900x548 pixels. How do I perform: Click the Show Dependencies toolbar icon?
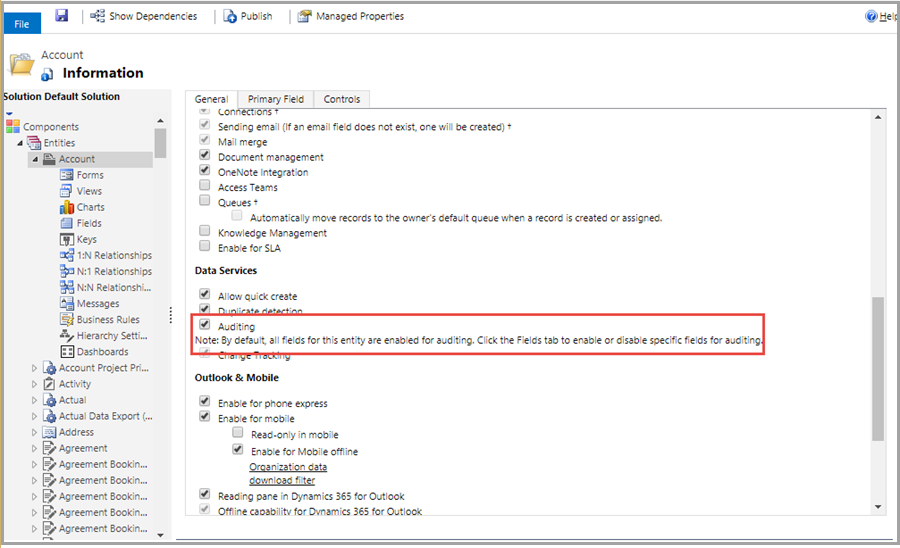click(98, 16)
